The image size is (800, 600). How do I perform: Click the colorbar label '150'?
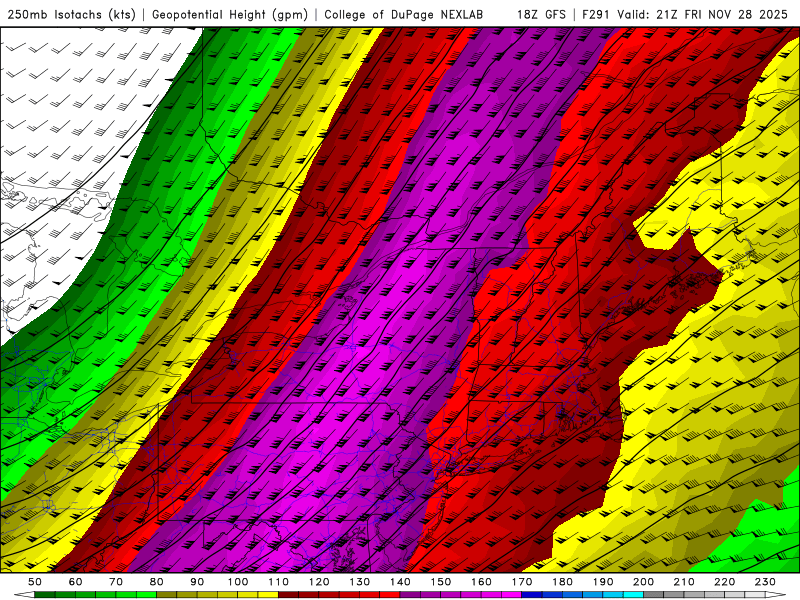click(x=441, y=582)
